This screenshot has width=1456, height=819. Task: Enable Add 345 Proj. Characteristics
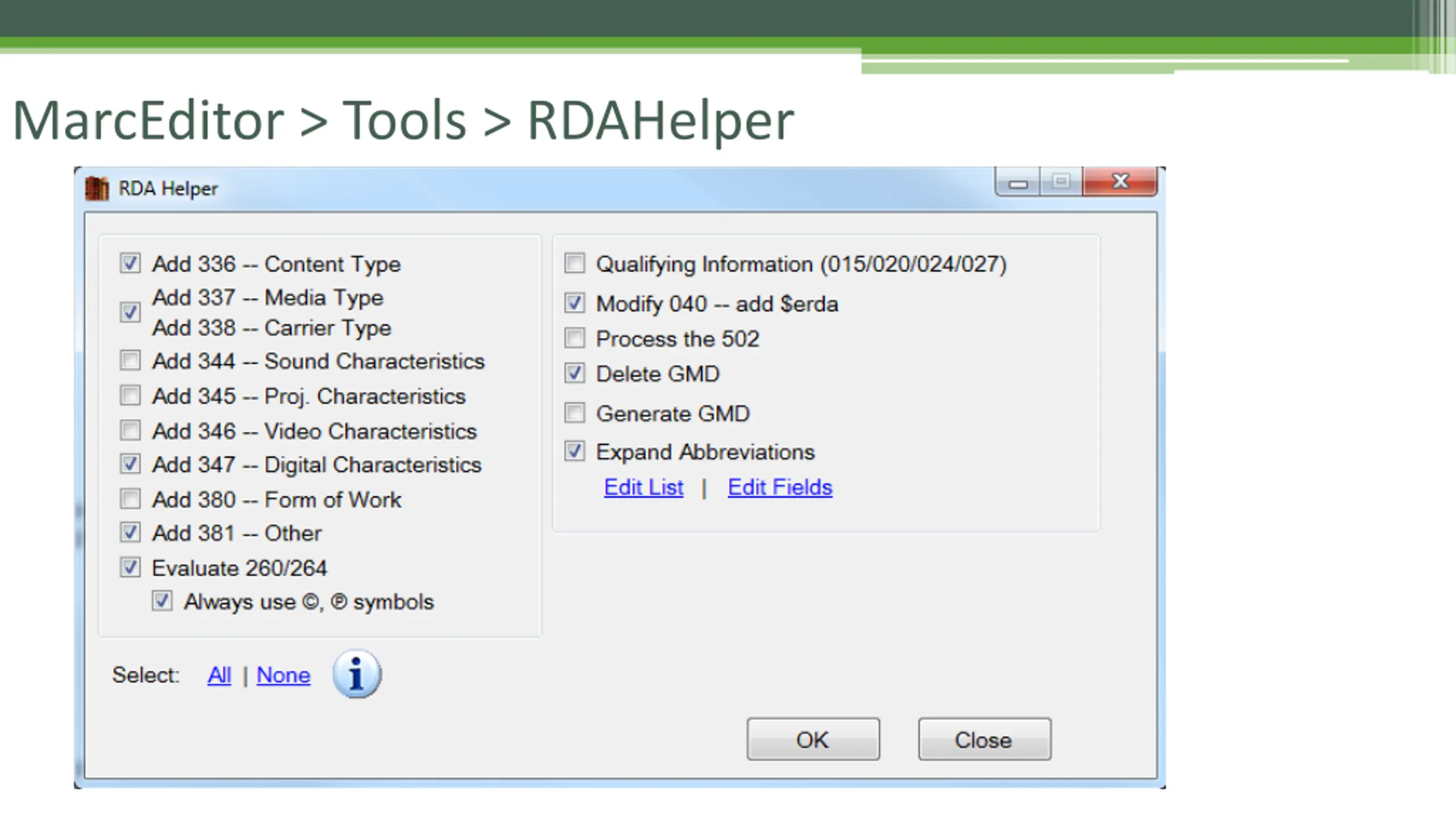(x=130, y=395)
